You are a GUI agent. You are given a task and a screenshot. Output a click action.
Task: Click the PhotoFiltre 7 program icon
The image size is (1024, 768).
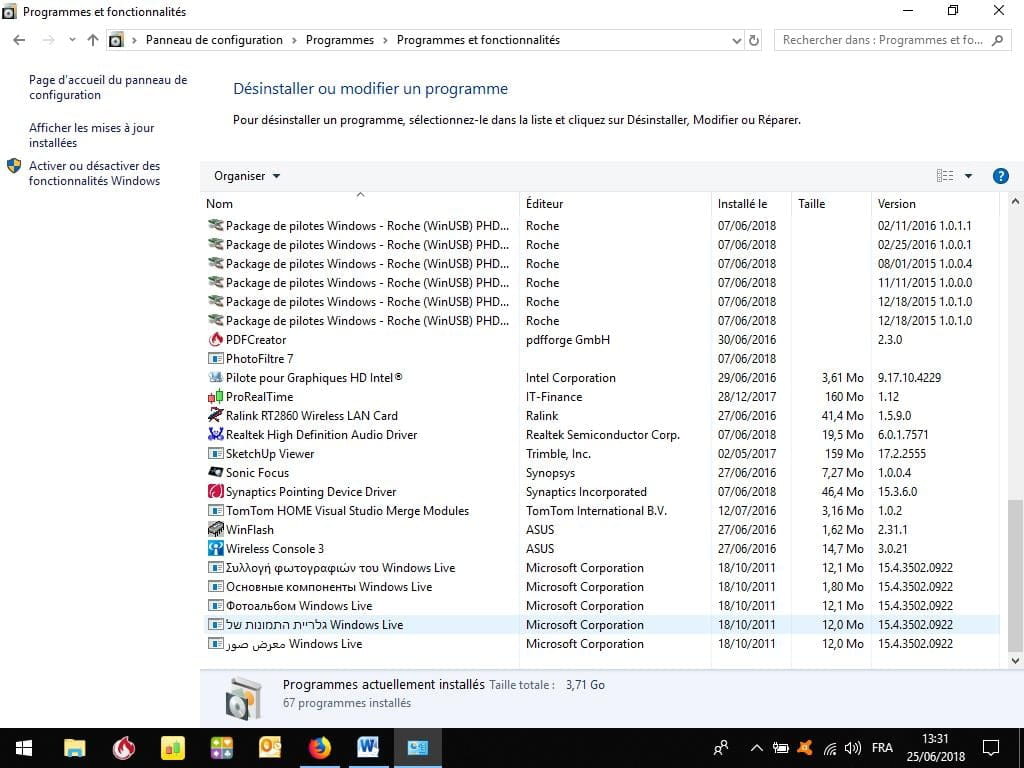[216, 359]
